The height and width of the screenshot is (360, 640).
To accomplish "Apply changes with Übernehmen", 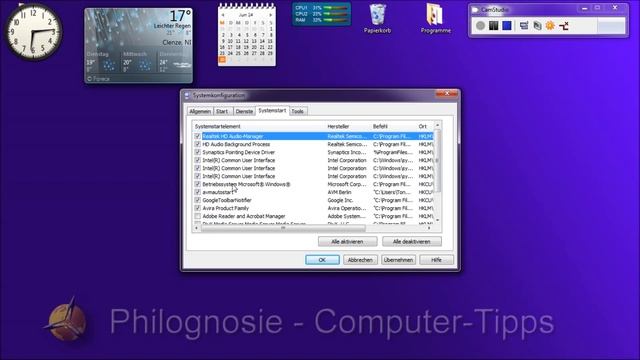I will click(398, 260).
